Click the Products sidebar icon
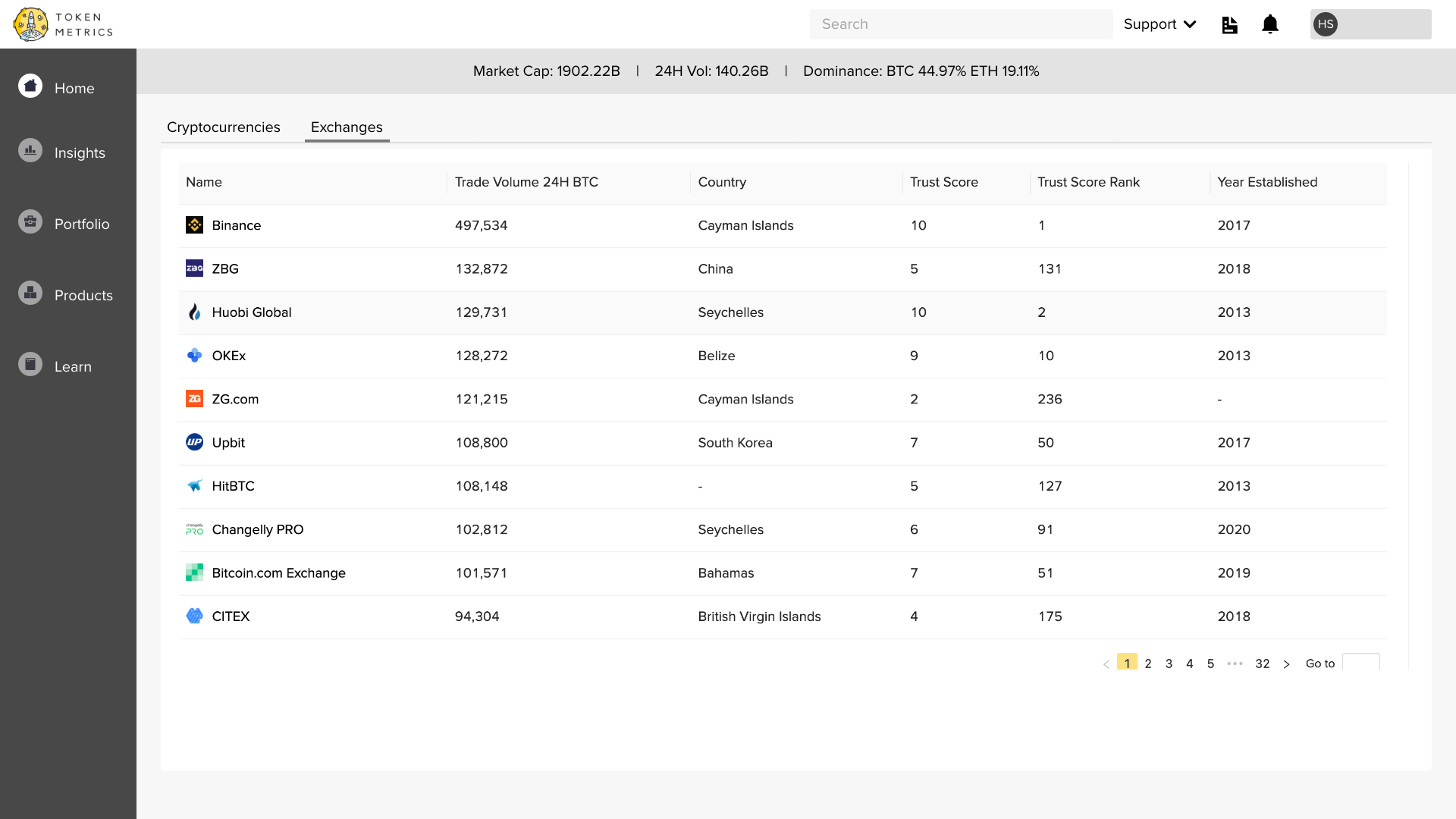Screen dimensions: 1456x819 pos(29,295)
